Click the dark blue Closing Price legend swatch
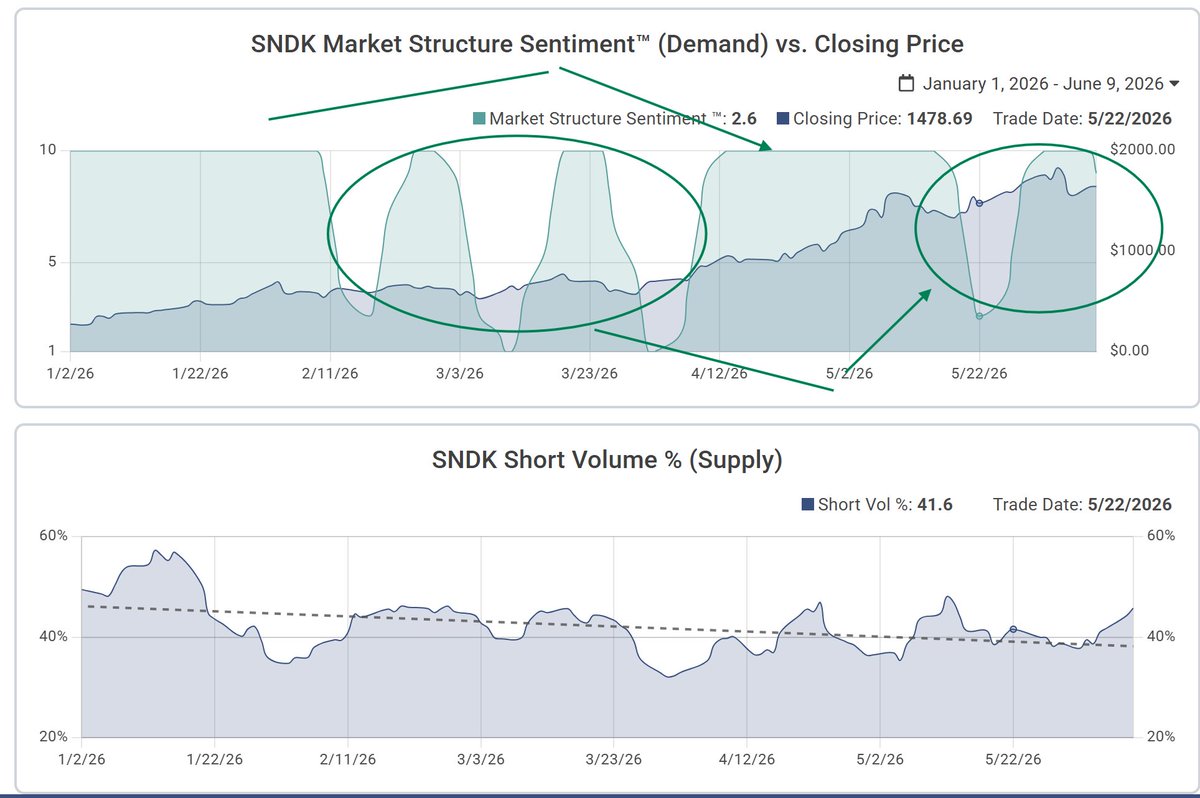The width and height of the screenshot is (1200, 798). click(783, 119)
